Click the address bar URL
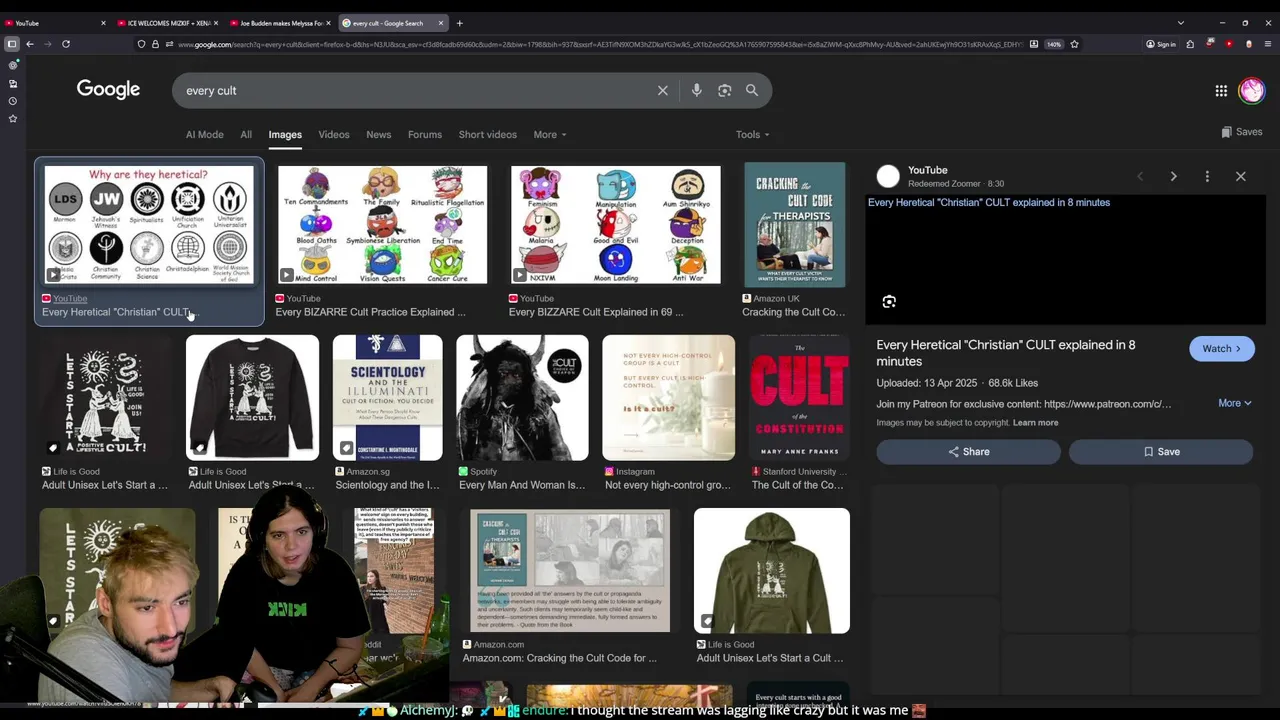This screenshot has width=1280, height=720. point(600,44)
